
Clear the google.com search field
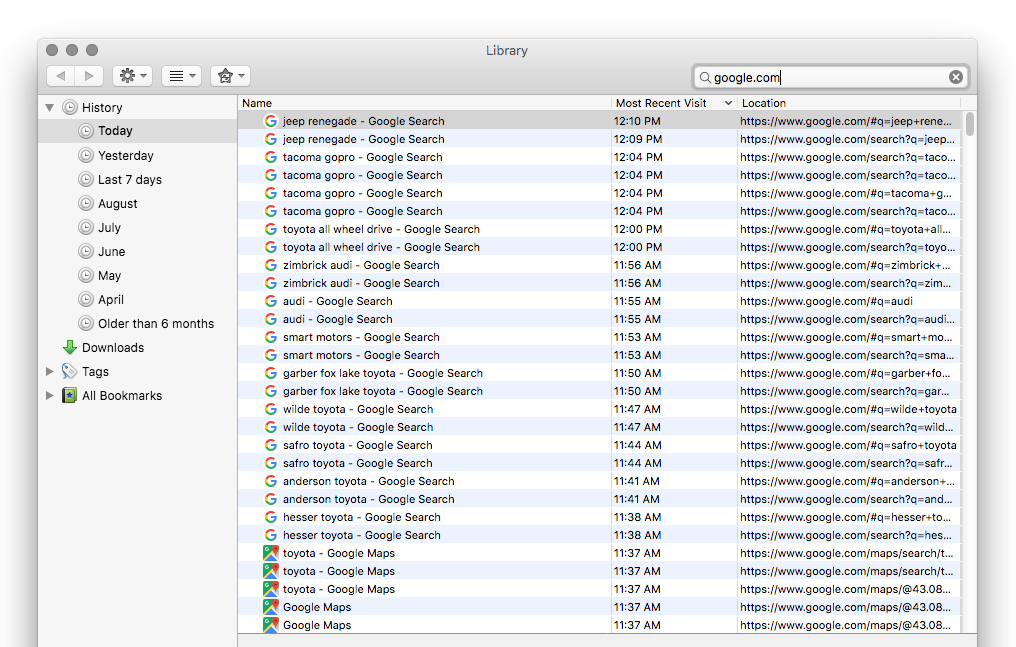tap(956, 77)
